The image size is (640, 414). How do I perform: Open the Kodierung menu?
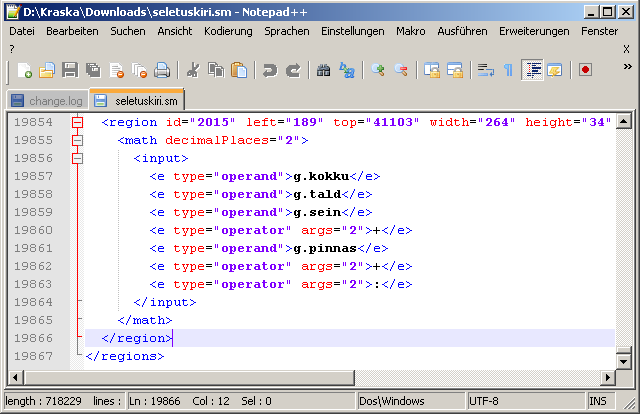[228, 31]
